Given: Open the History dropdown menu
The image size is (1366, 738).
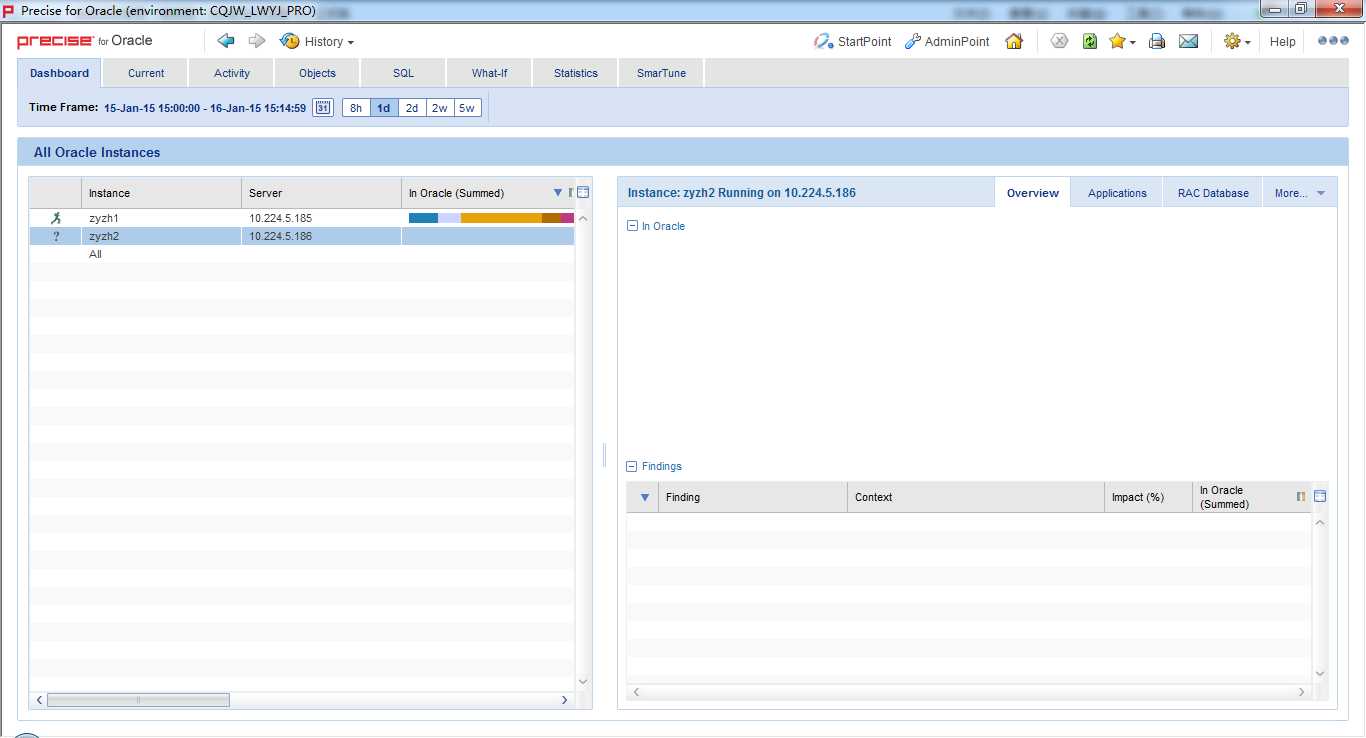Looking at the screenshot, I should click(x=317, y=41).
